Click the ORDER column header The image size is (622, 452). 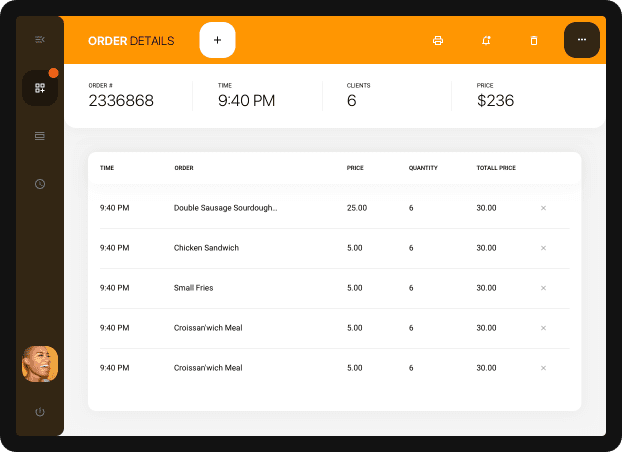point(184,168)
